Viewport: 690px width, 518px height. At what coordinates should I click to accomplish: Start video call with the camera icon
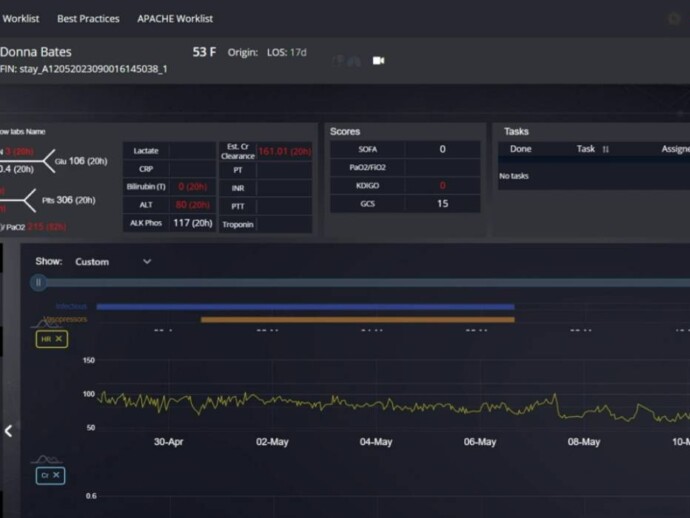pos(378,60)
